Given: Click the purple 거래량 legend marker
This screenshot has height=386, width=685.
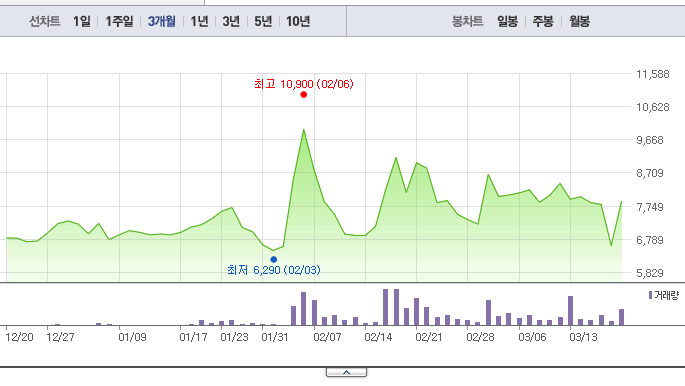Looking at the screenshot, I should click(x=650, y=296).
